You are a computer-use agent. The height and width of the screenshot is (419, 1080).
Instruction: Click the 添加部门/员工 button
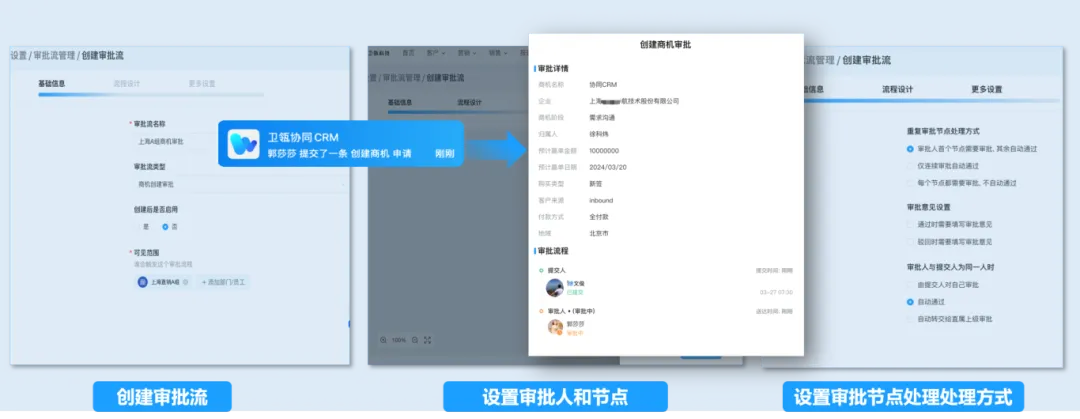(x=224, y=283)
